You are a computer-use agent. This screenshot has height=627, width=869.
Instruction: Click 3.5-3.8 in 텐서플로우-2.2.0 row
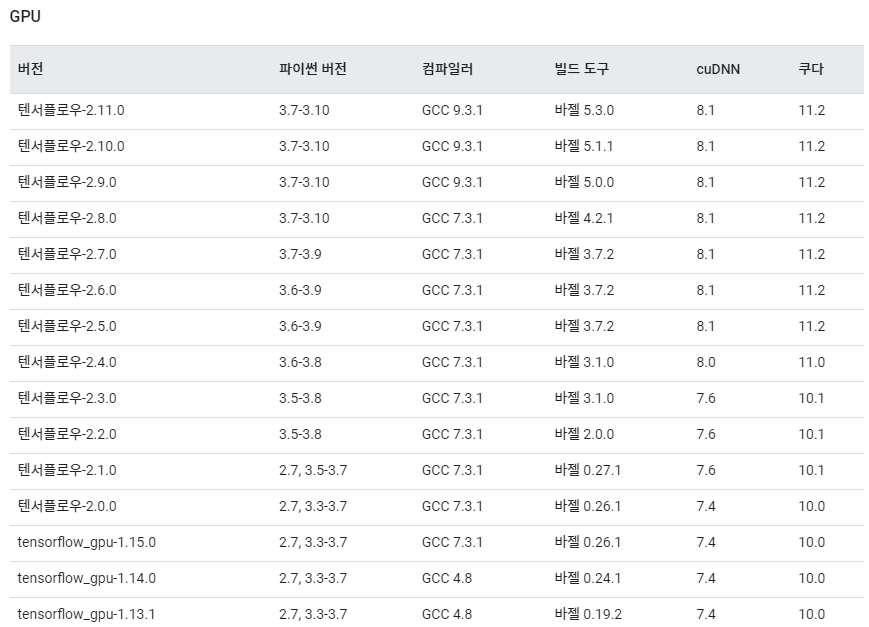tap(300, 434)
